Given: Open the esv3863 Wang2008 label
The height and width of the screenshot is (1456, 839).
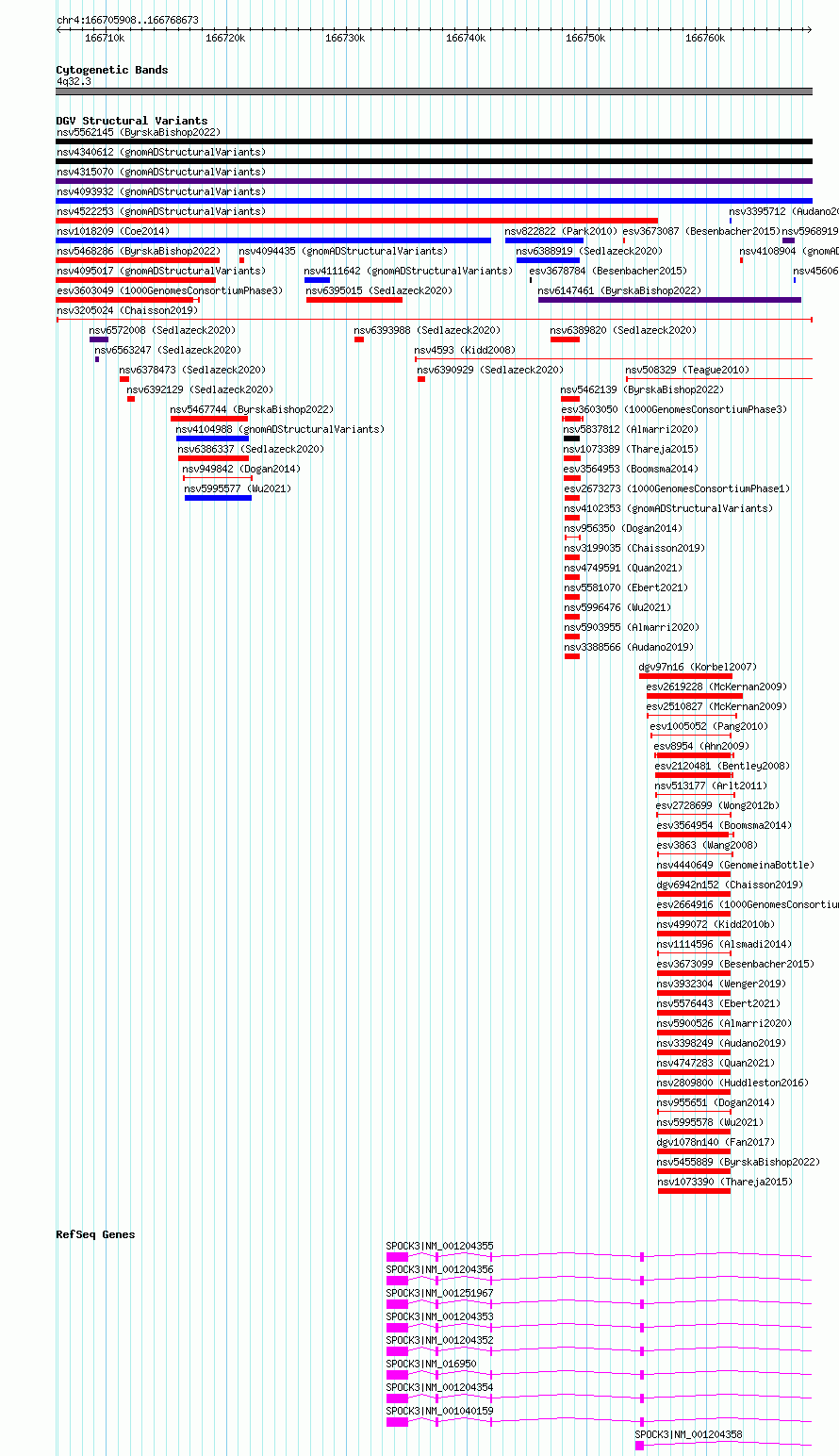Looking at the screenshot, I should point(708,846).
